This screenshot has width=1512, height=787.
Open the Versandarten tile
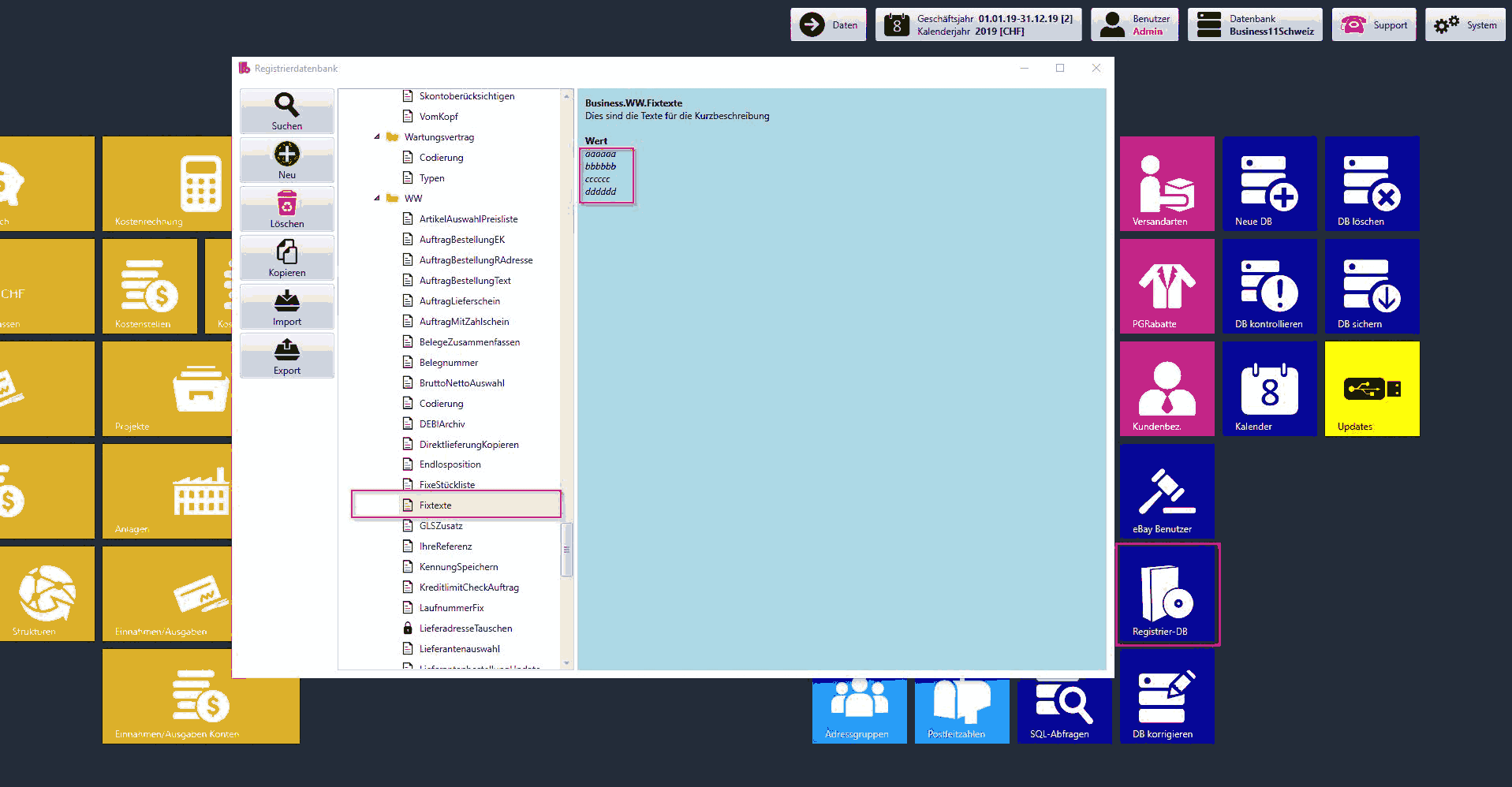(x=1167, y=184)
